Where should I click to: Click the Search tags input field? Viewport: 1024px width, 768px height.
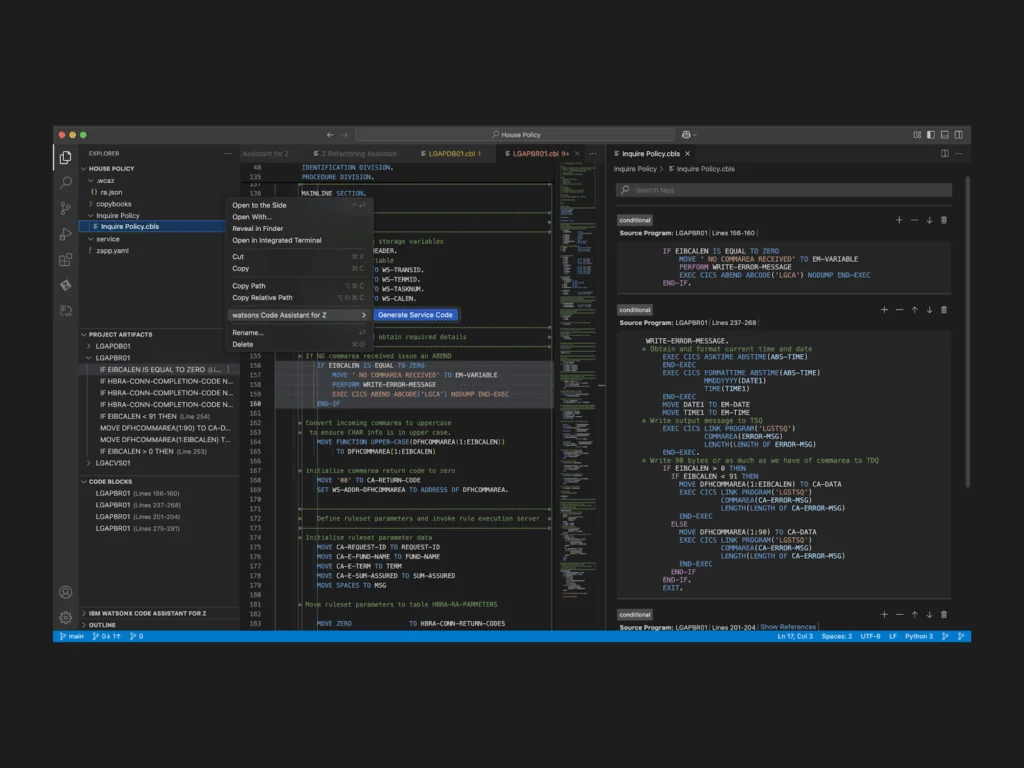pos(783,190)
